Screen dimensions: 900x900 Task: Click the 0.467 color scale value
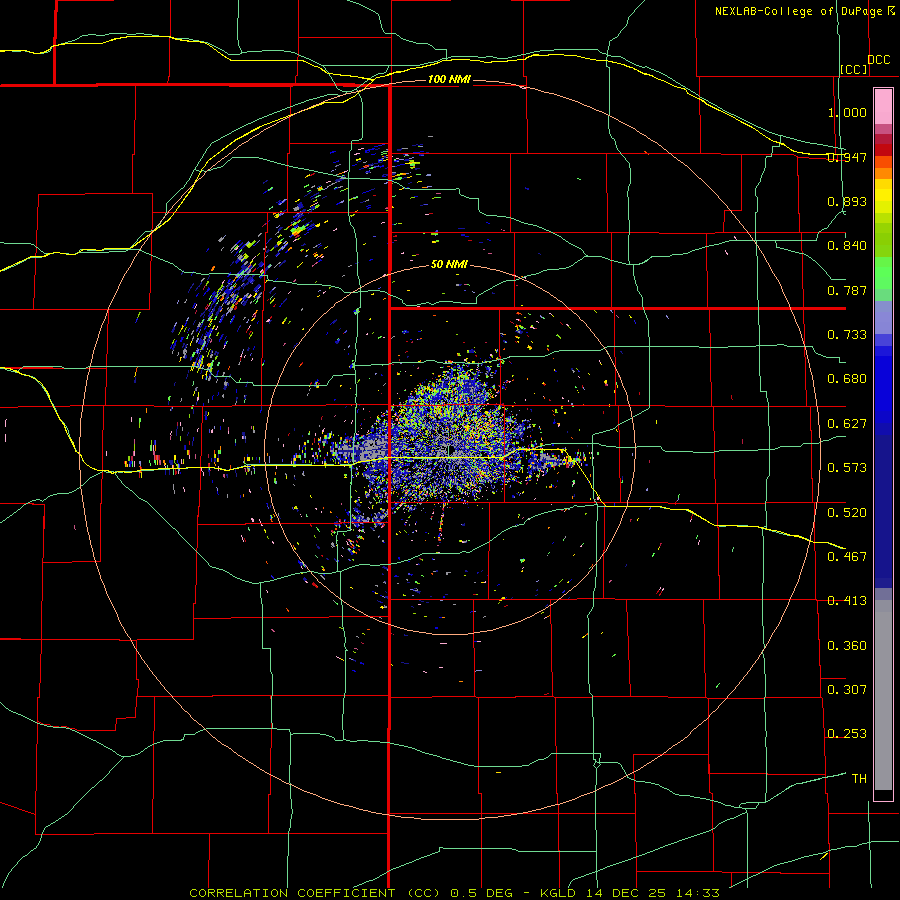pyautogui.click(x=847, y=557)
